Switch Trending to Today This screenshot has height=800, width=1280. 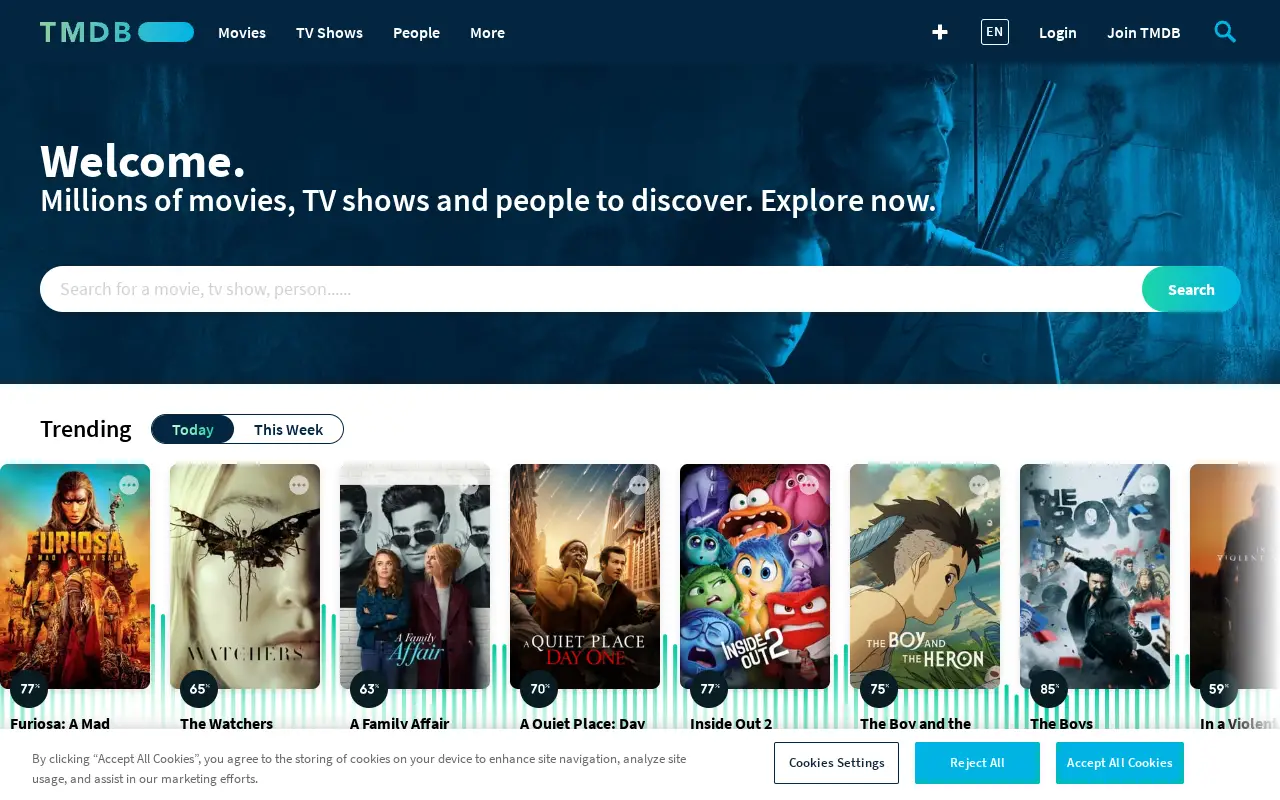tap(193, 429)
